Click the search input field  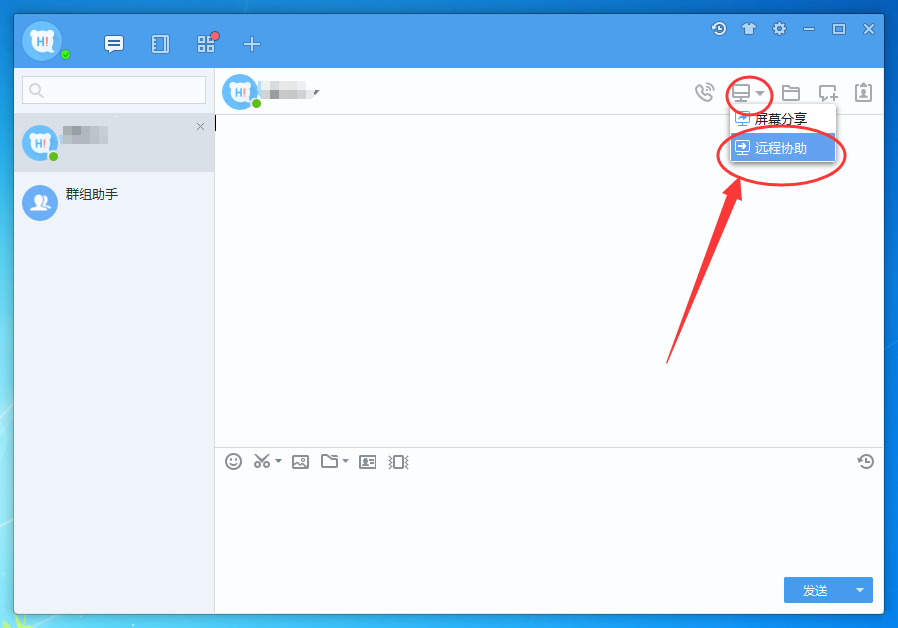(114, 90)
